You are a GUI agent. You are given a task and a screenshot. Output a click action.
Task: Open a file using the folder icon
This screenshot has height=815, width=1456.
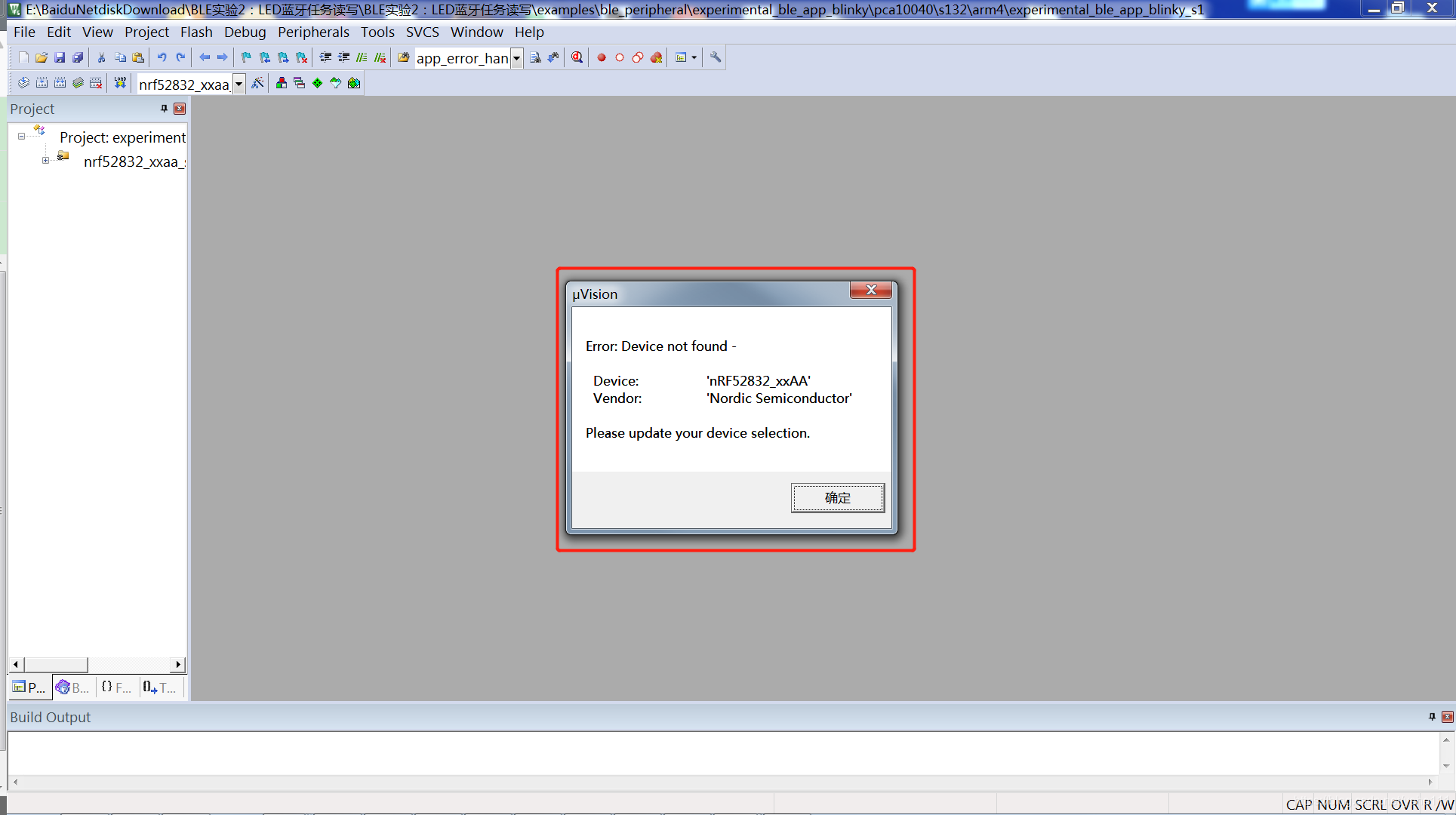click(x=42, y=57)
